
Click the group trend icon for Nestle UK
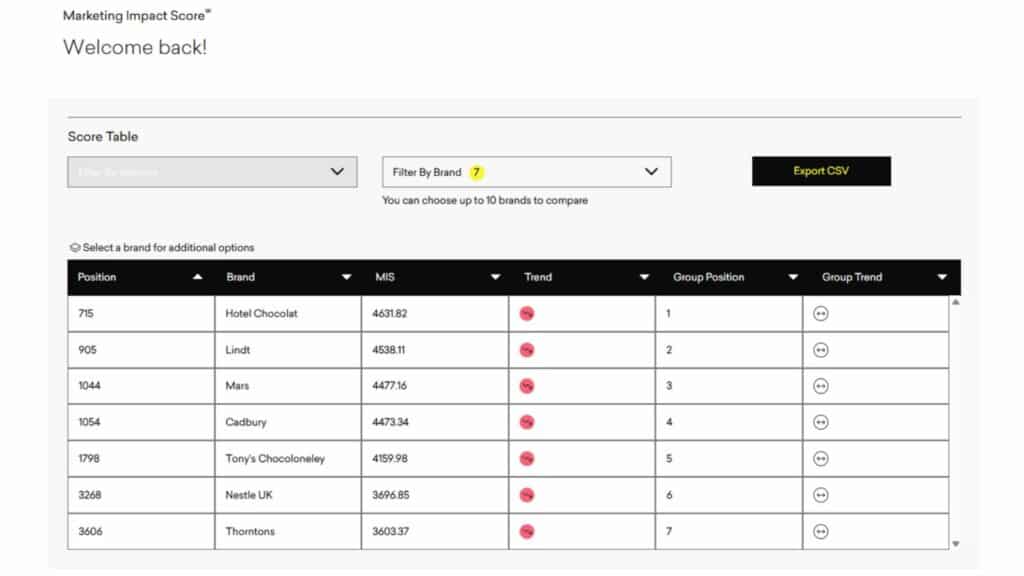click(x=821, y=495)
